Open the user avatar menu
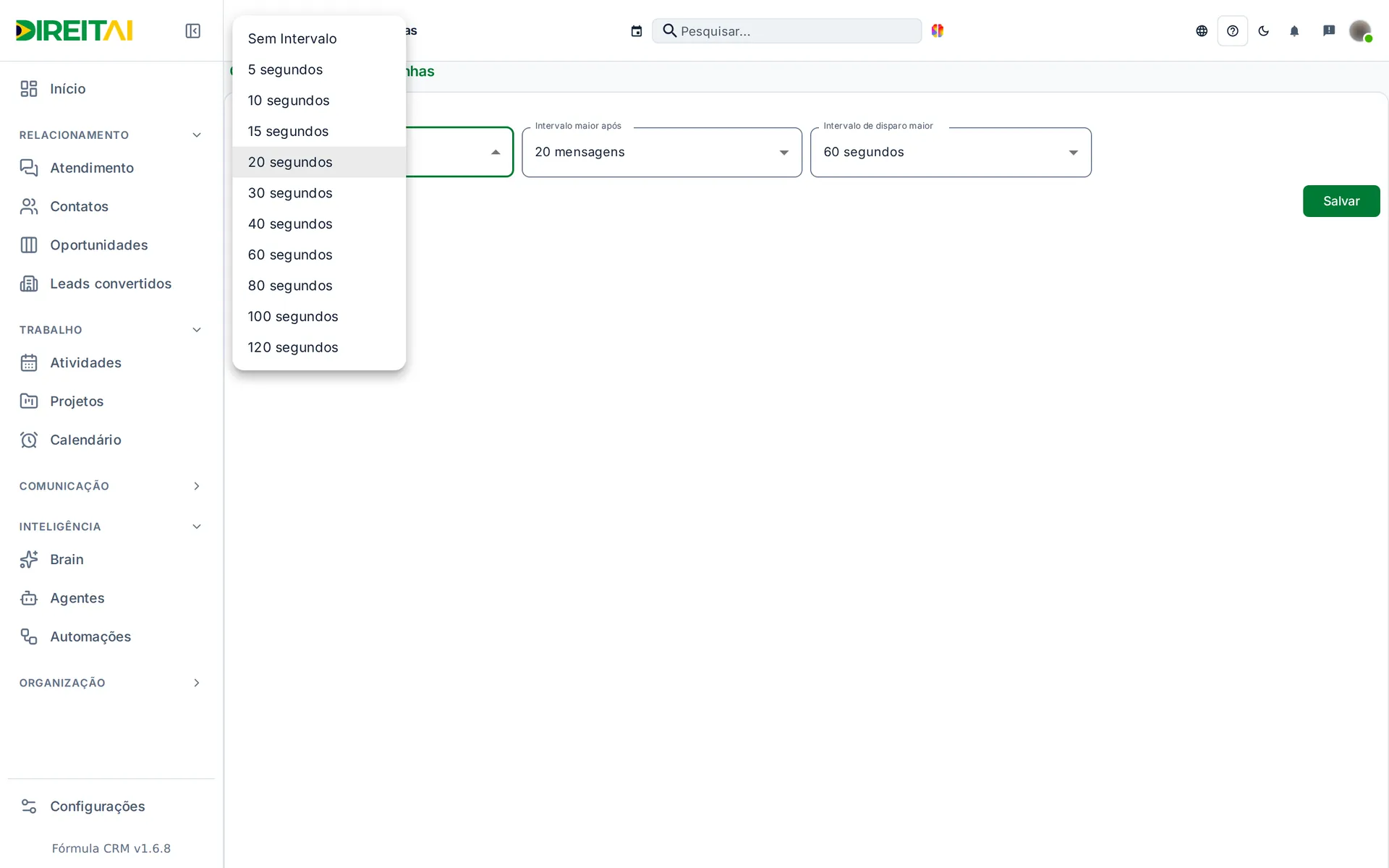Screen dimensions: 1389x868 point(1360,31)
